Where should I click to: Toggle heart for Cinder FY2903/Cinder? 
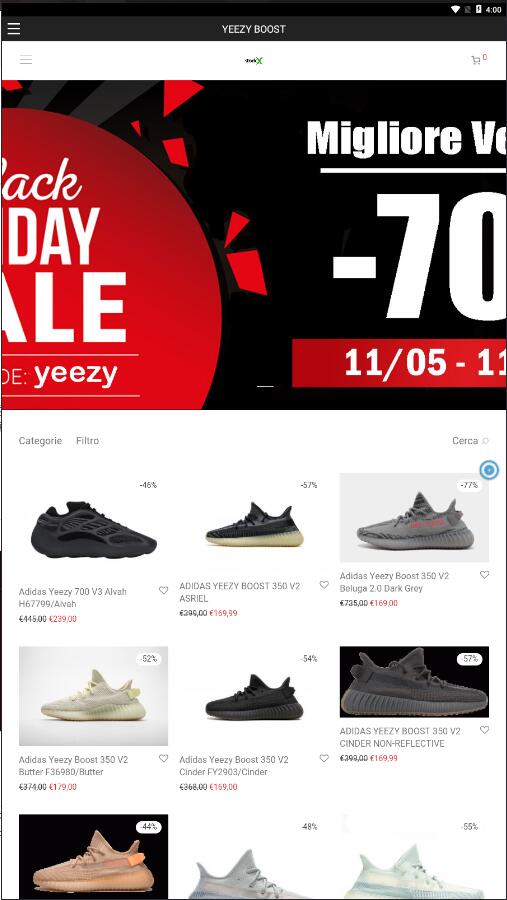[324, 758]
